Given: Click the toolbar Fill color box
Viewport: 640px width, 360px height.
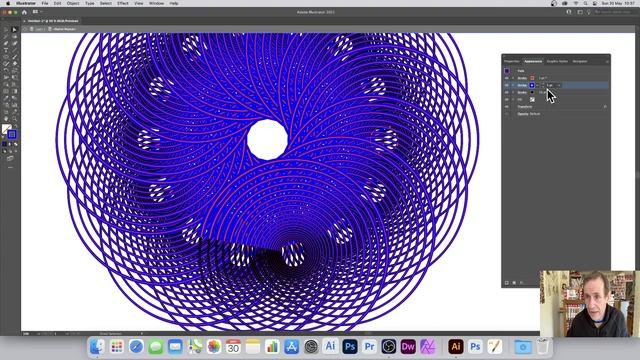Looking at the screenshot, I should 5,128.
